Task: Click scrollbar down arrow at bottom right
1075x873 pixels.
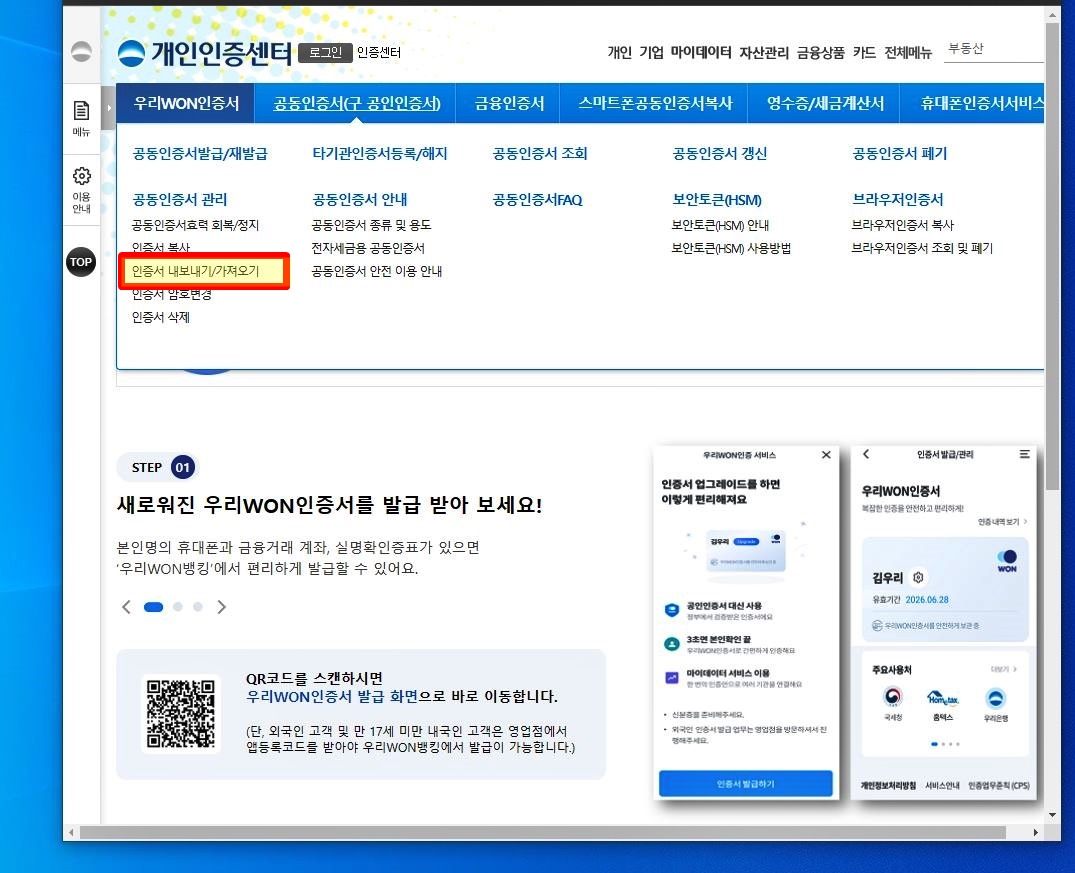Action: [1052, 815]
